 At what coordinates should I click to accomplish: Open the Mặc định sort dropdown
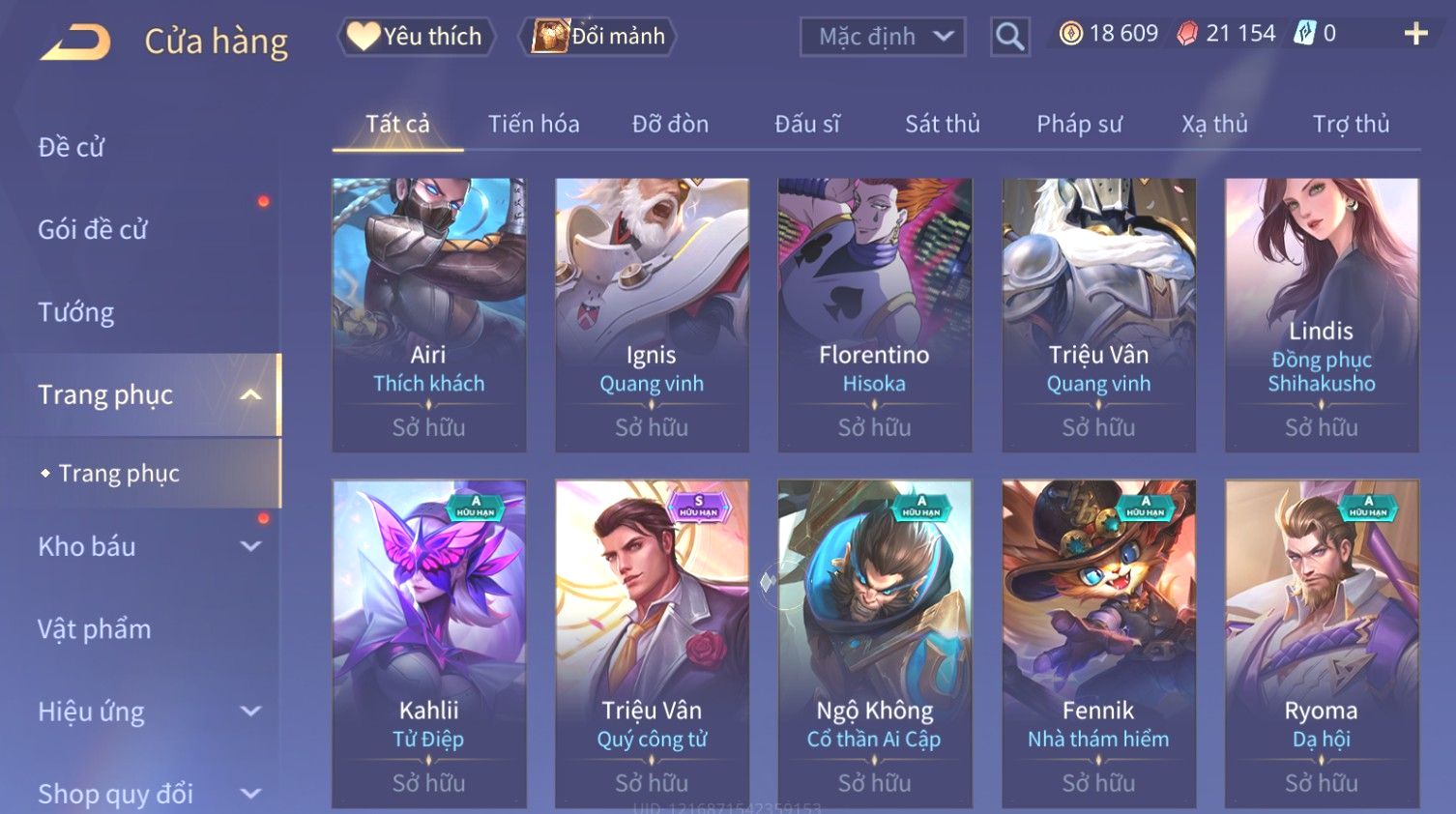883,37
